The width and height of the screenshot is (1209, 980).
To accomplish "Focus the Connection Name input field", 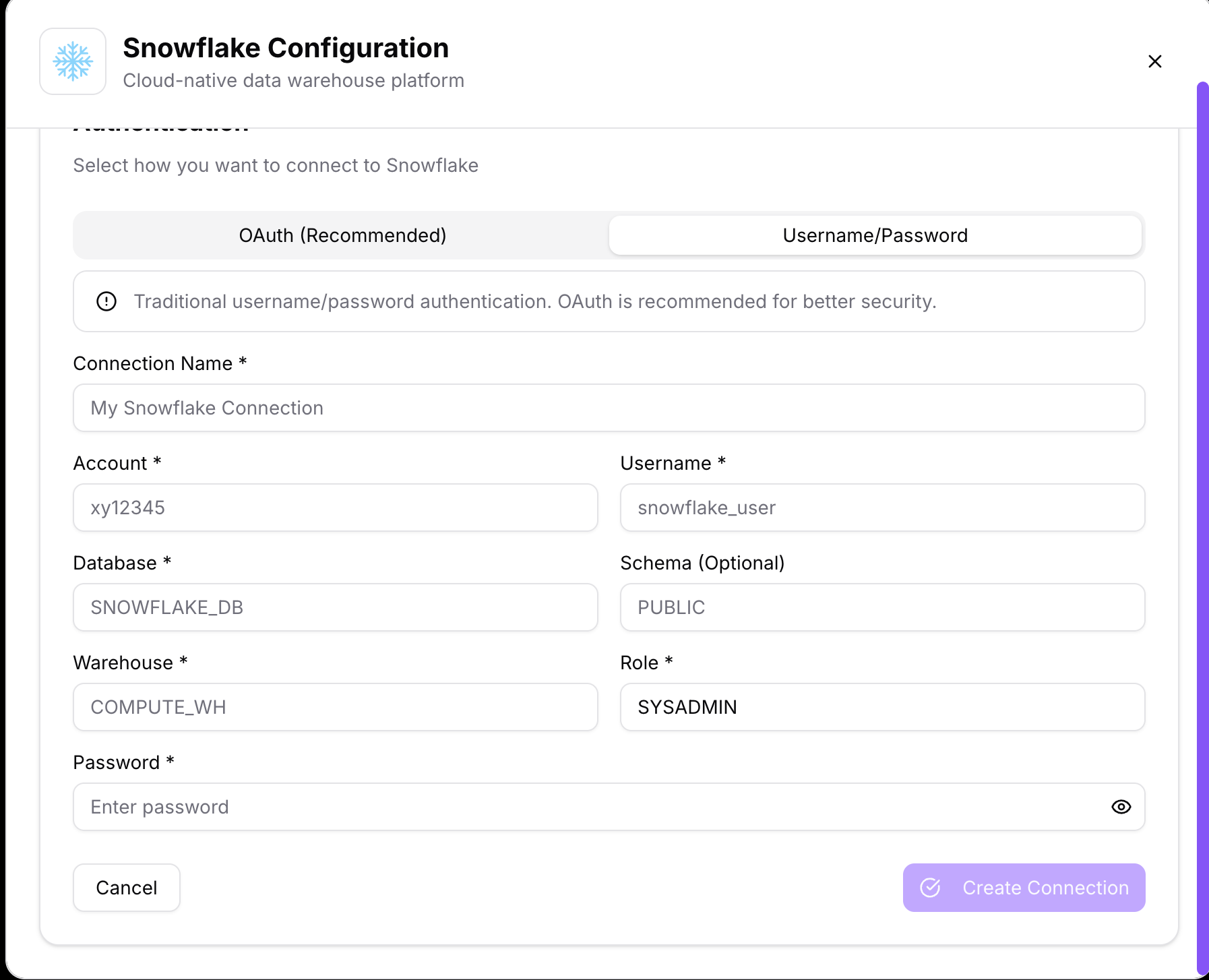I will (609, 408).
